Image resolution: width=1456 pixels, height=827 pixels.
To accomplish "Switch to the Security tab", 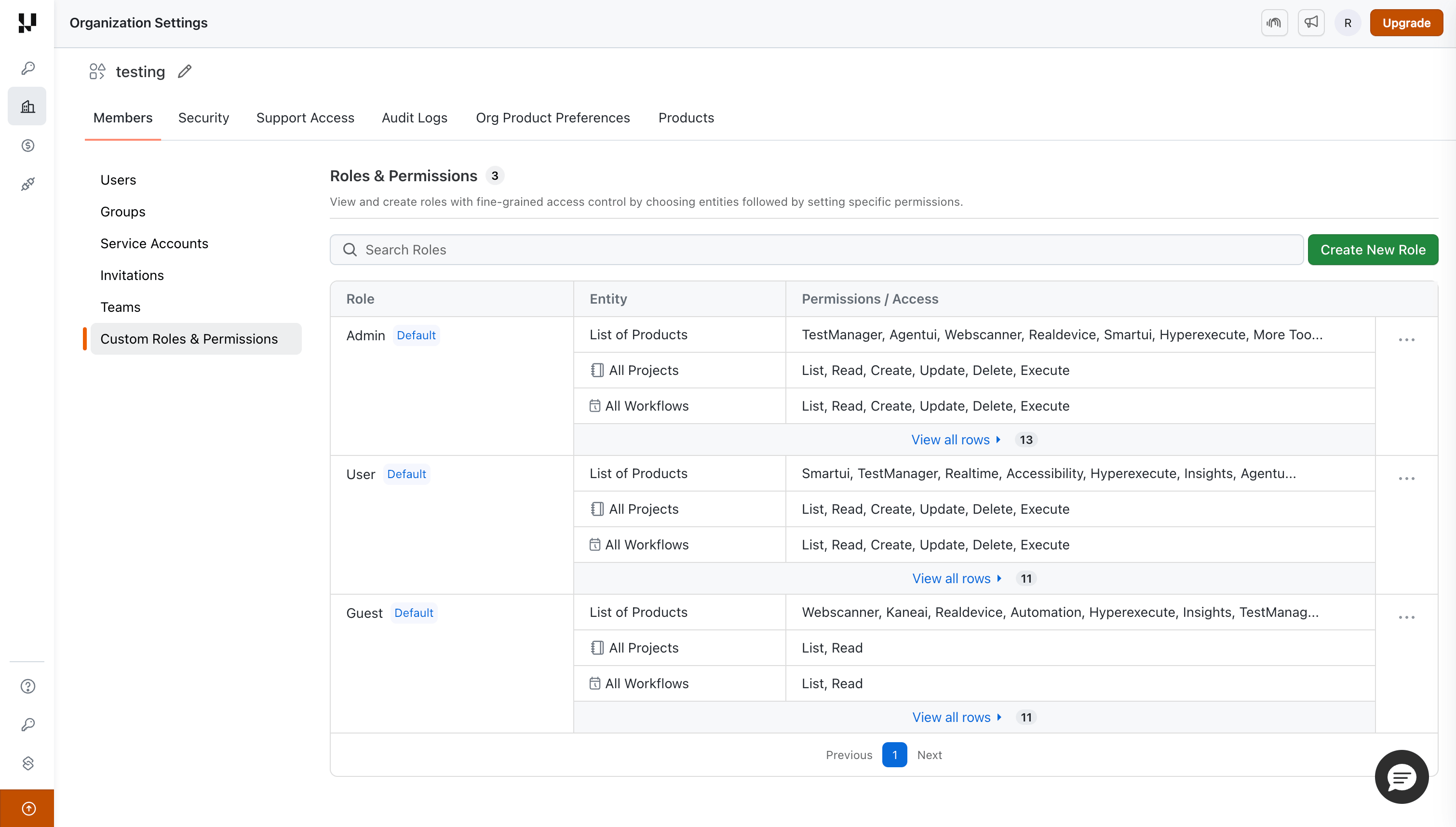I will [x=203, y=118].
